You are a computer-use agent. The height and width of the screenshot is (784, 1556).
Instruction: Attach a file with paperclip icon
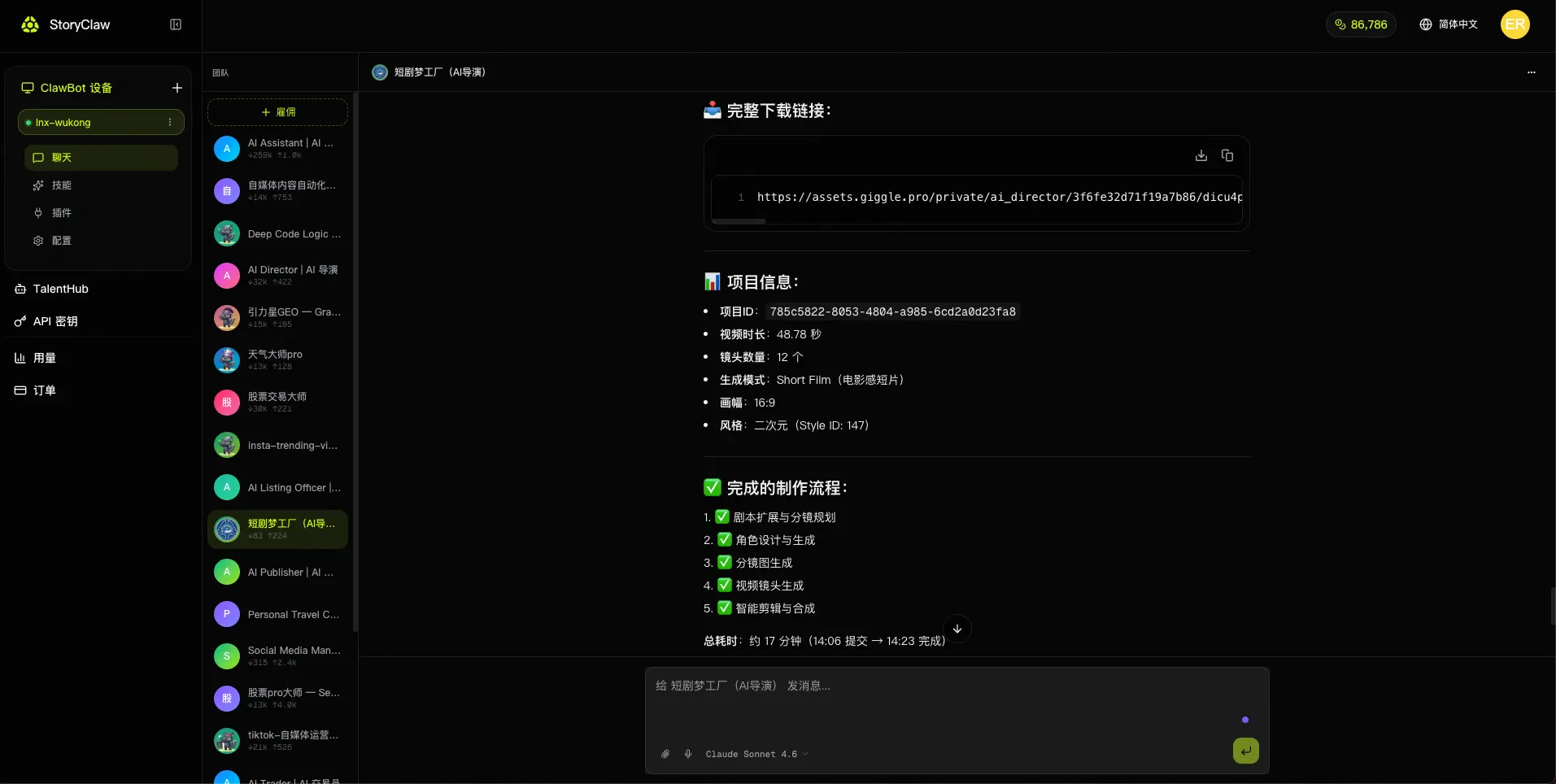(665, 754)
